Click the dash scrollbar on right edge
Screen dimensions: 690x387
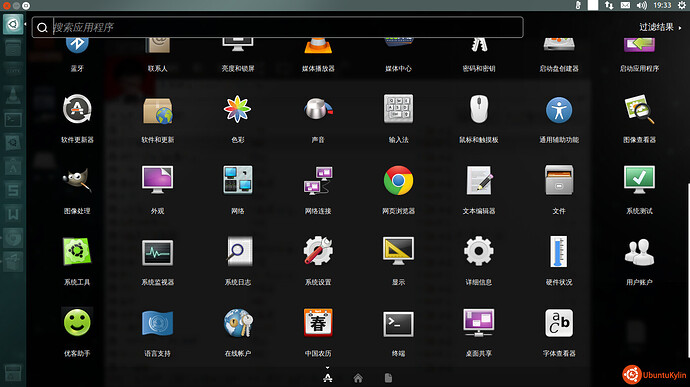(x=688, y=271)
